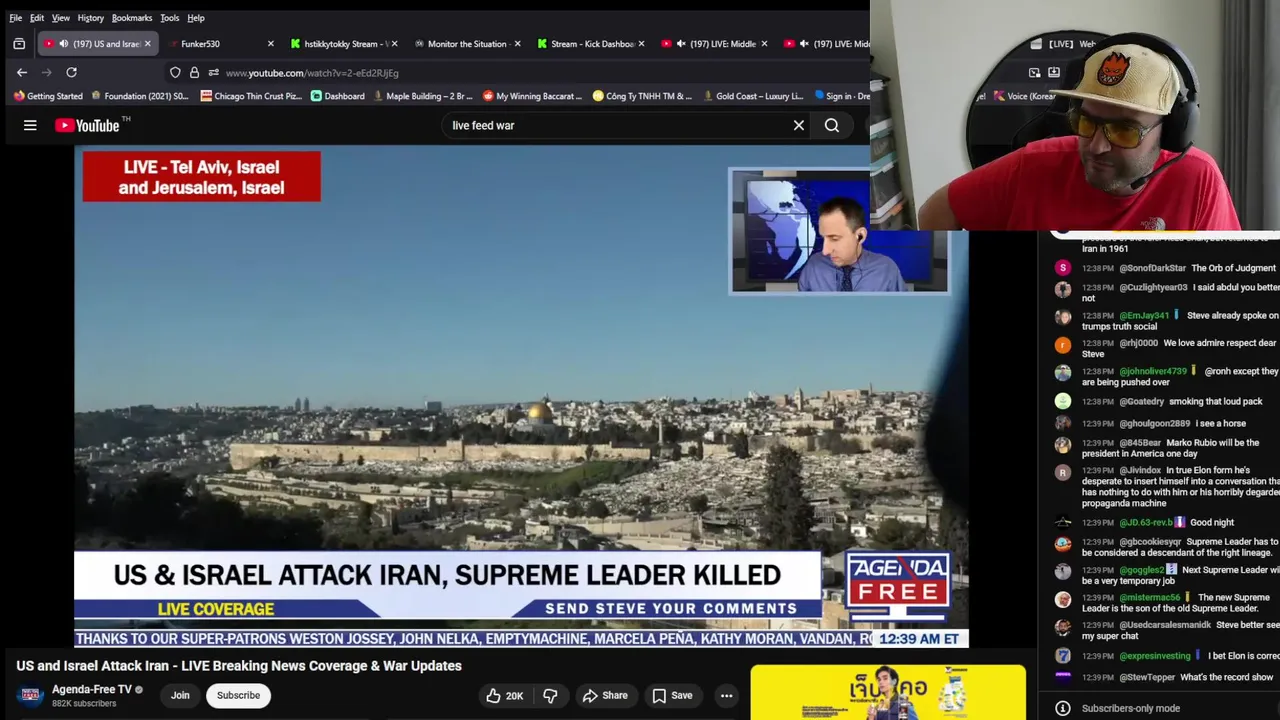Mute the playing '(197) US and Israel' tab
This screenshot has height=720, width=1280.
click(x=64, y=44)
